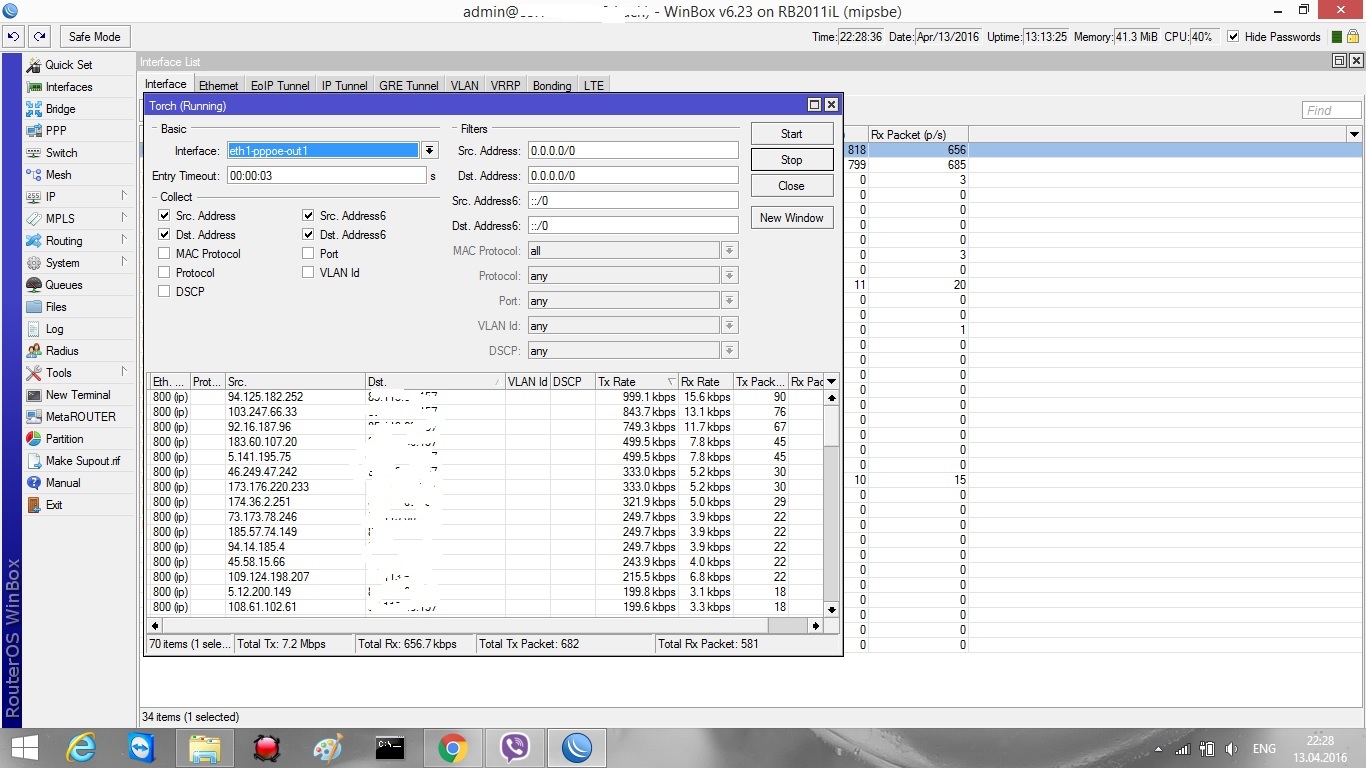Screen dimensions: 1366x768
Task: Toggle the Hide Passwords checkbox
Action: tap(1233, 37)
